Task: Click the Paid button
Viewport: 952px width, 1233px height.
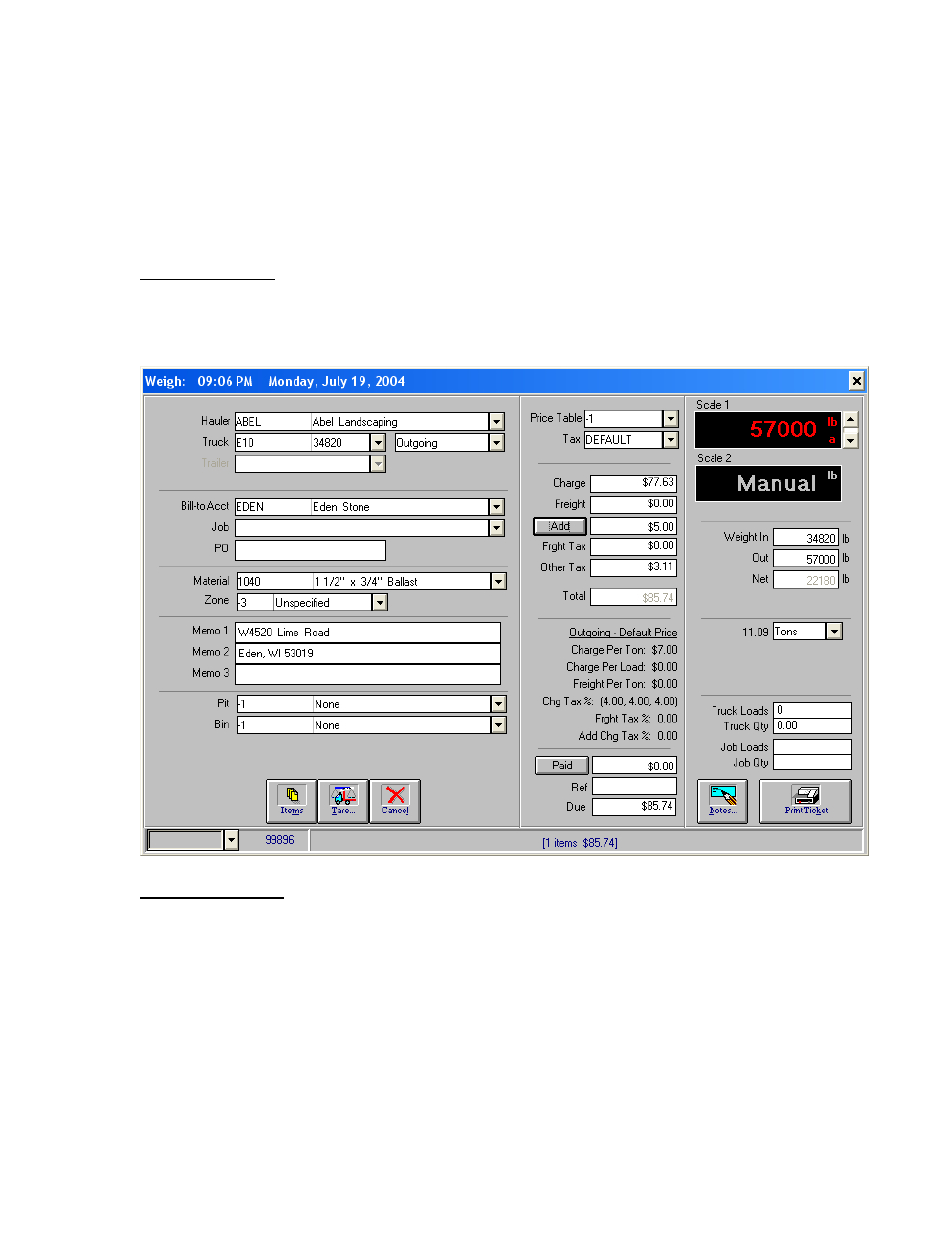Action: [x=562, y=766]
